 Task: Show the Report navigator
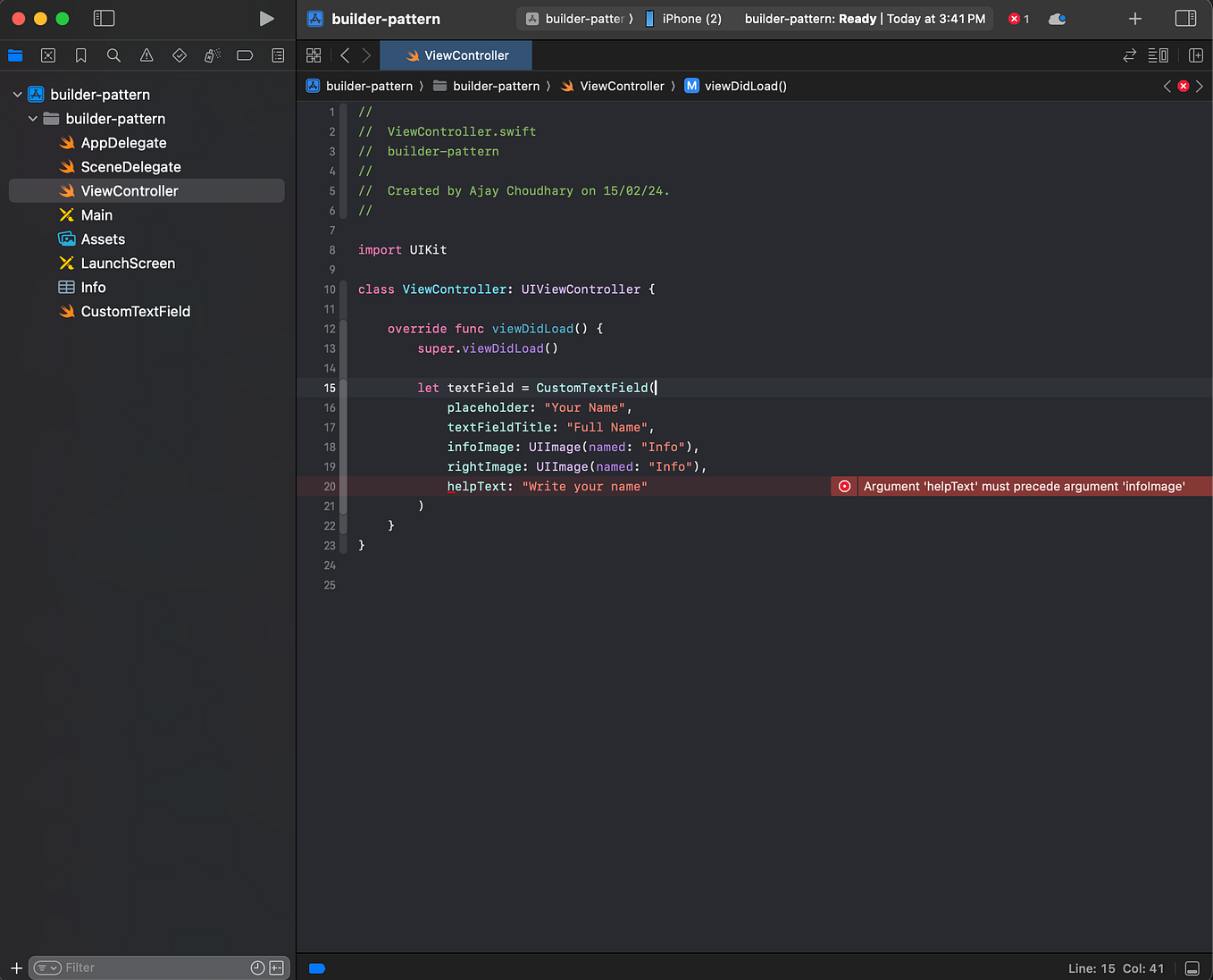[x=278, y=55]
